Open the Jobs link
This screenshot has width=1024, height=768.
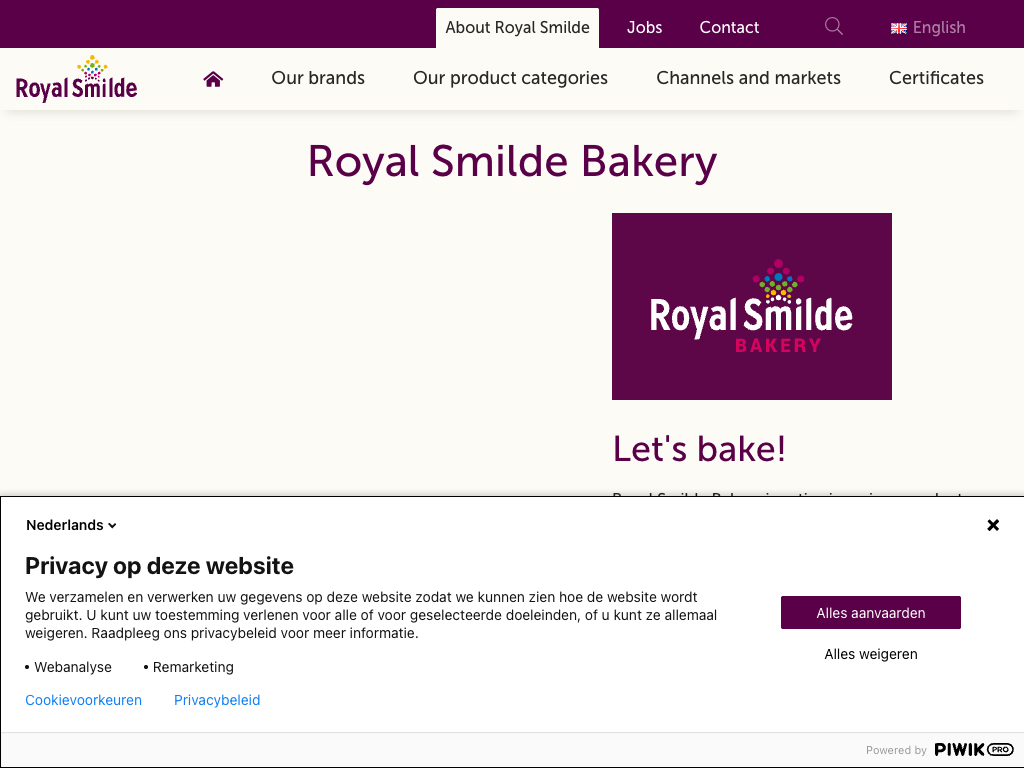644,28
